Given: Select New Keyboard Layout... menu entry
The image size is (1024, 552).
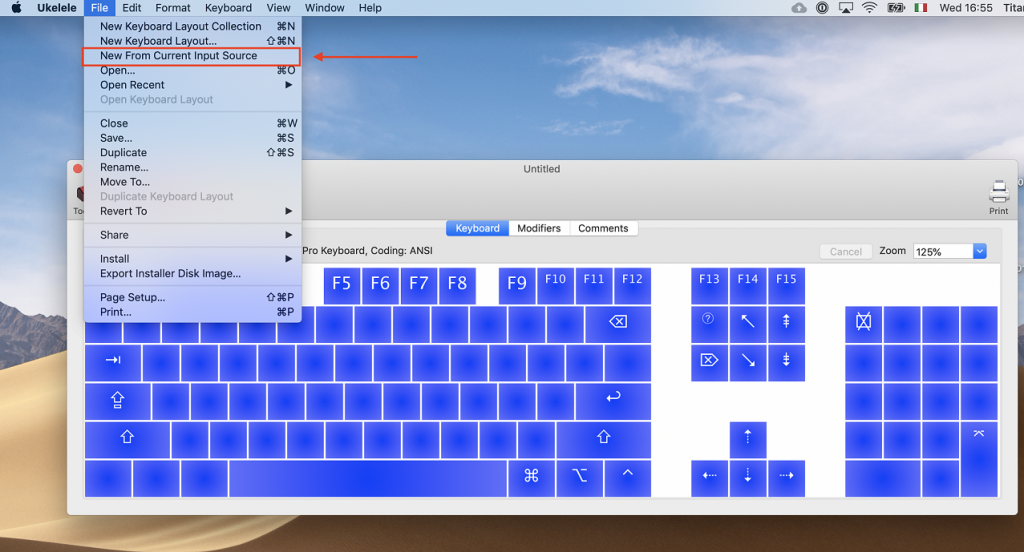Looking at the screenshot, I should click(x=193, y=41).
